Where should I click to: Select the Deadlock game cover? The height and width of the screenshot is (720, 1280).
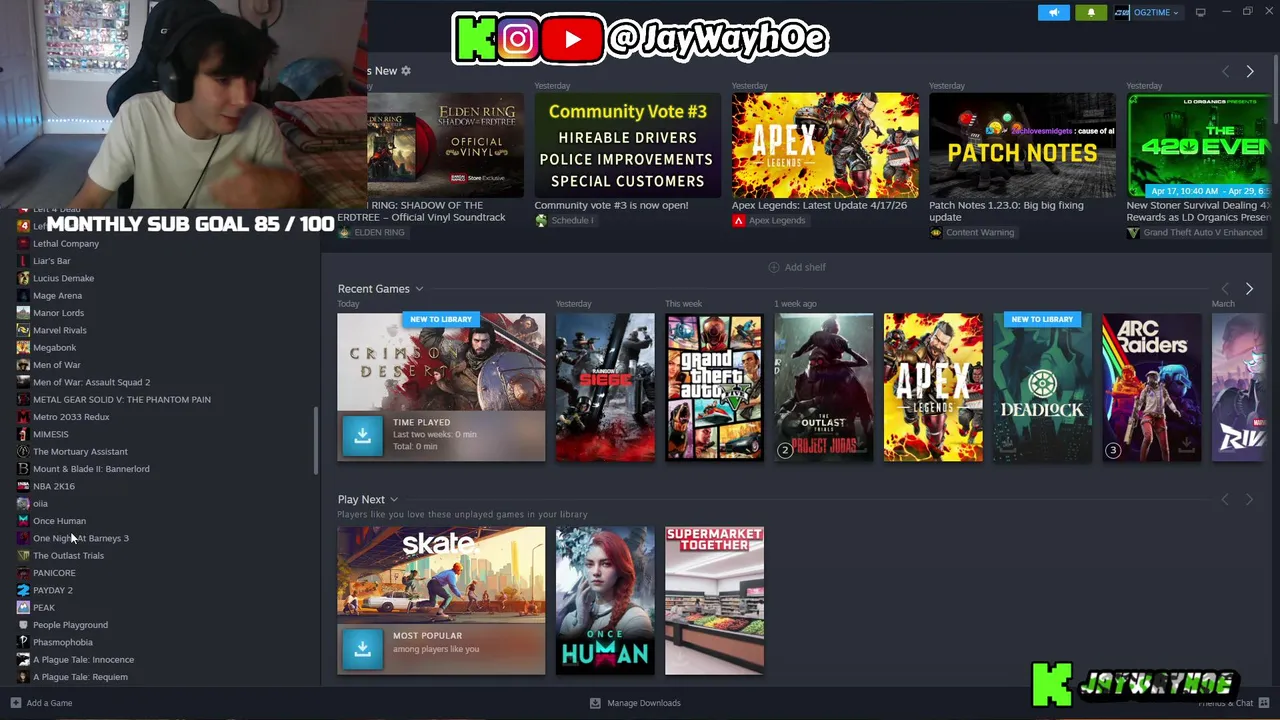(x=1042, y=387)
